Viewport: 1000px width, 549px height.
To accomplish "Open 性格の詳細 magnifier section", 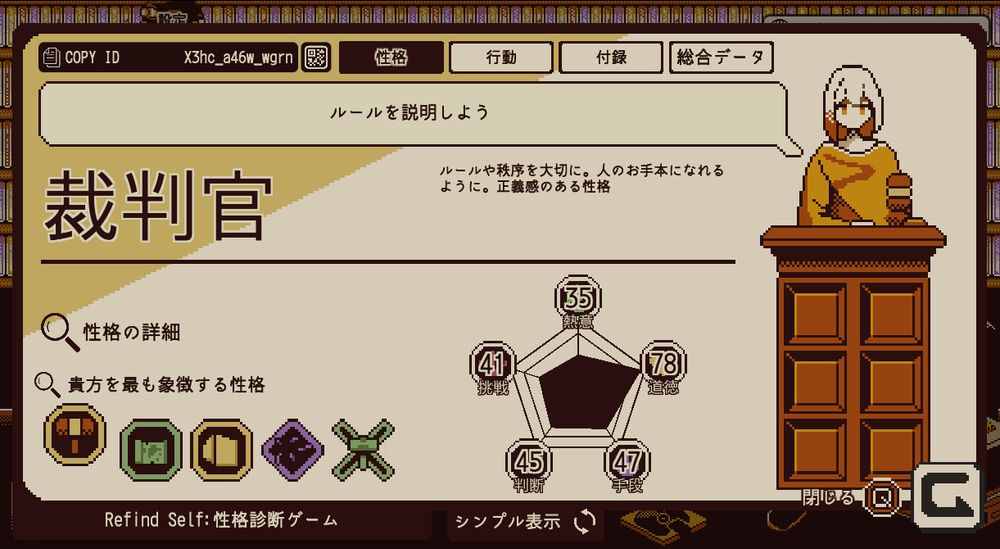I will coord(110,332).
